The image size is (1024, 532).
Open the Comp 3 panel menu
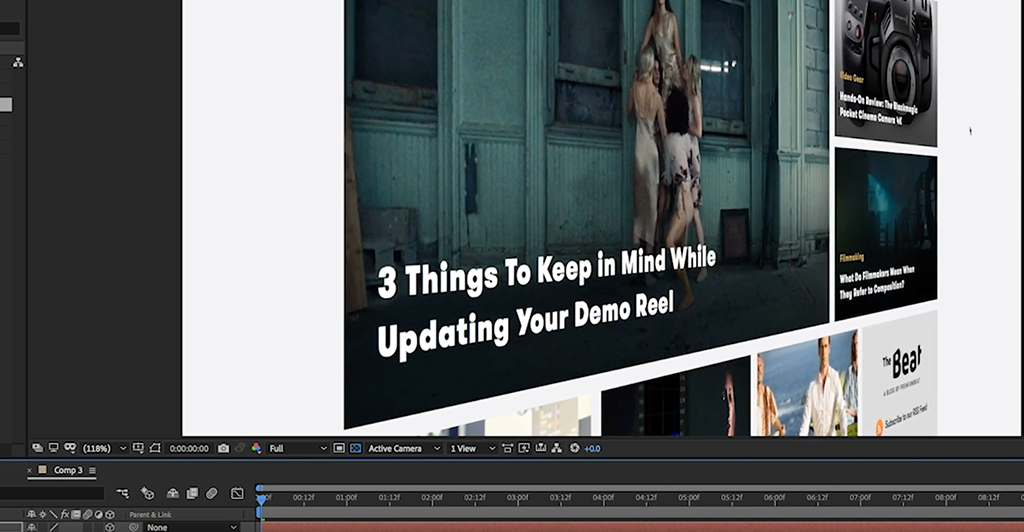(x=93, y=471)
